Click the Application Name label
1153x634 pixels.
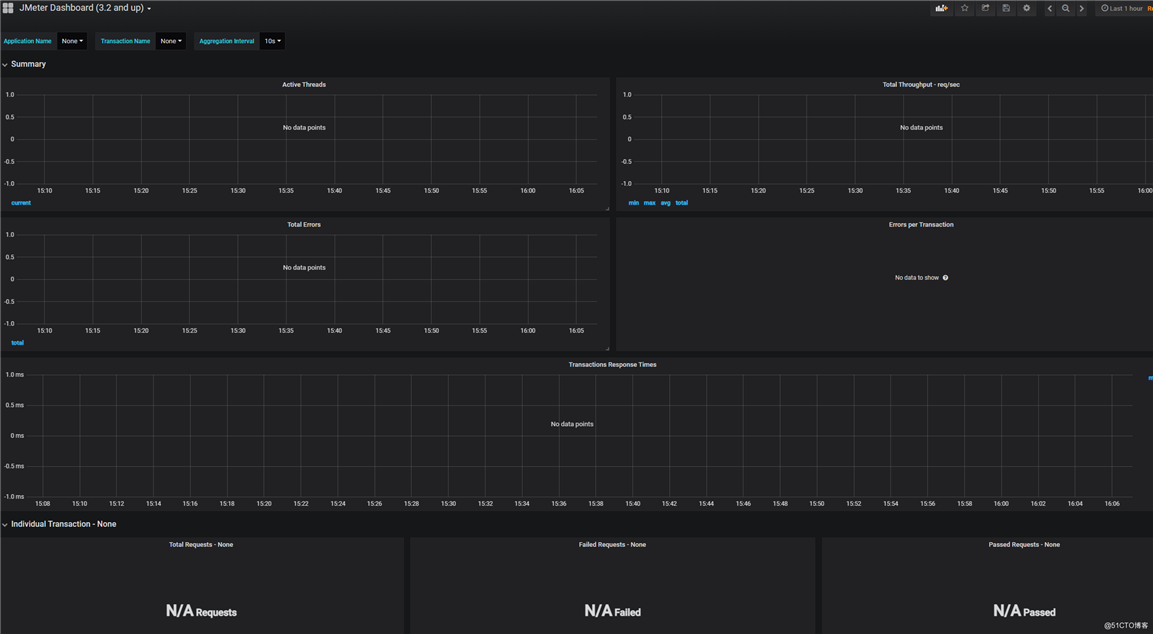tap(27, 41)
